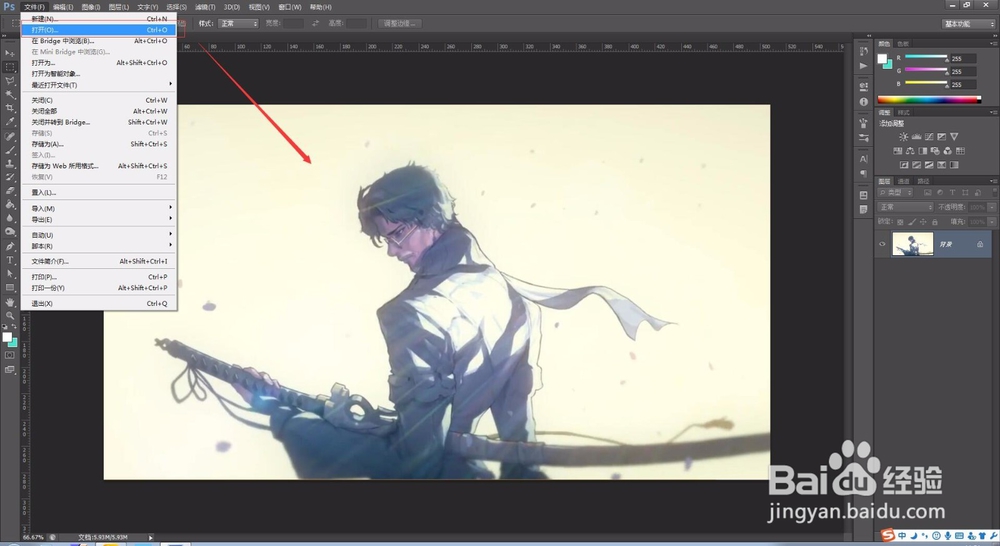
Task: Choose 打开(O)... from File menu
Action: point(98,30)
